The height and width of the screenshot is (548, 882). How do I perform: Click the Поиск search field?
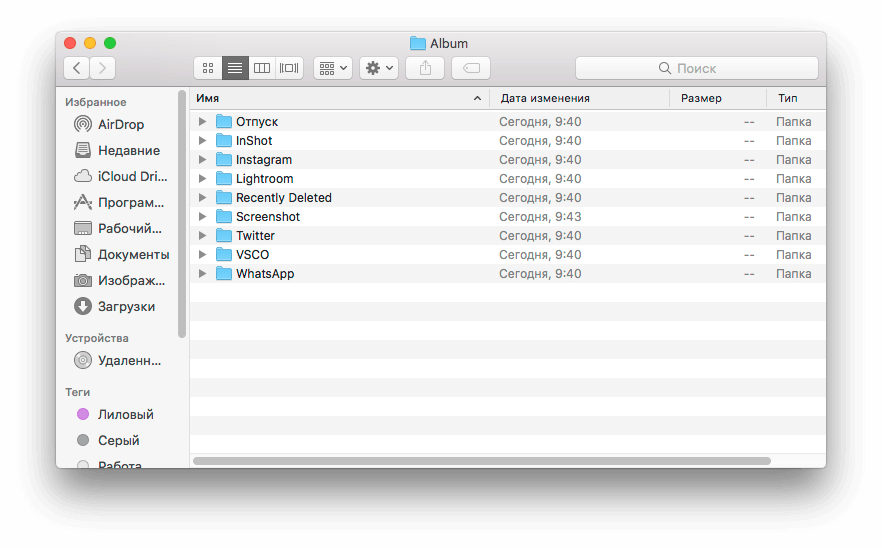(696, 68)
